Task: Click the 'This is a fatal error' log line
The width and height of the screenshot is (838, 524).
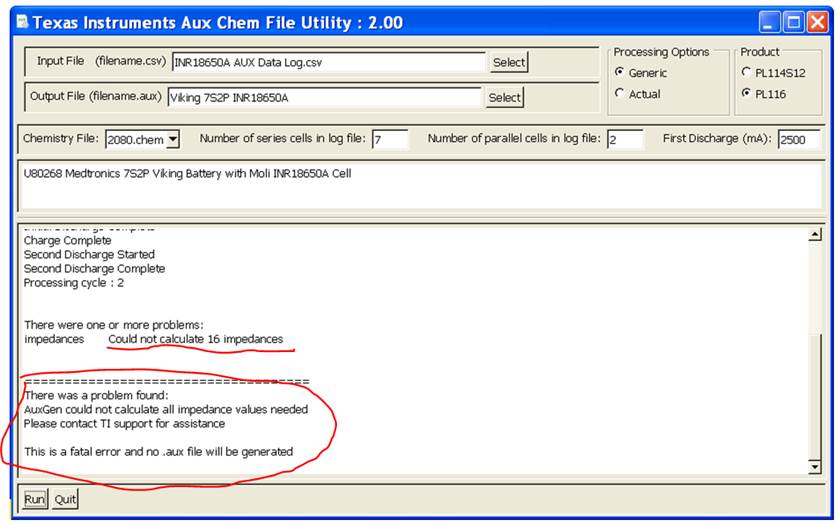Action: pyautogui.click(x=158, y=452)
